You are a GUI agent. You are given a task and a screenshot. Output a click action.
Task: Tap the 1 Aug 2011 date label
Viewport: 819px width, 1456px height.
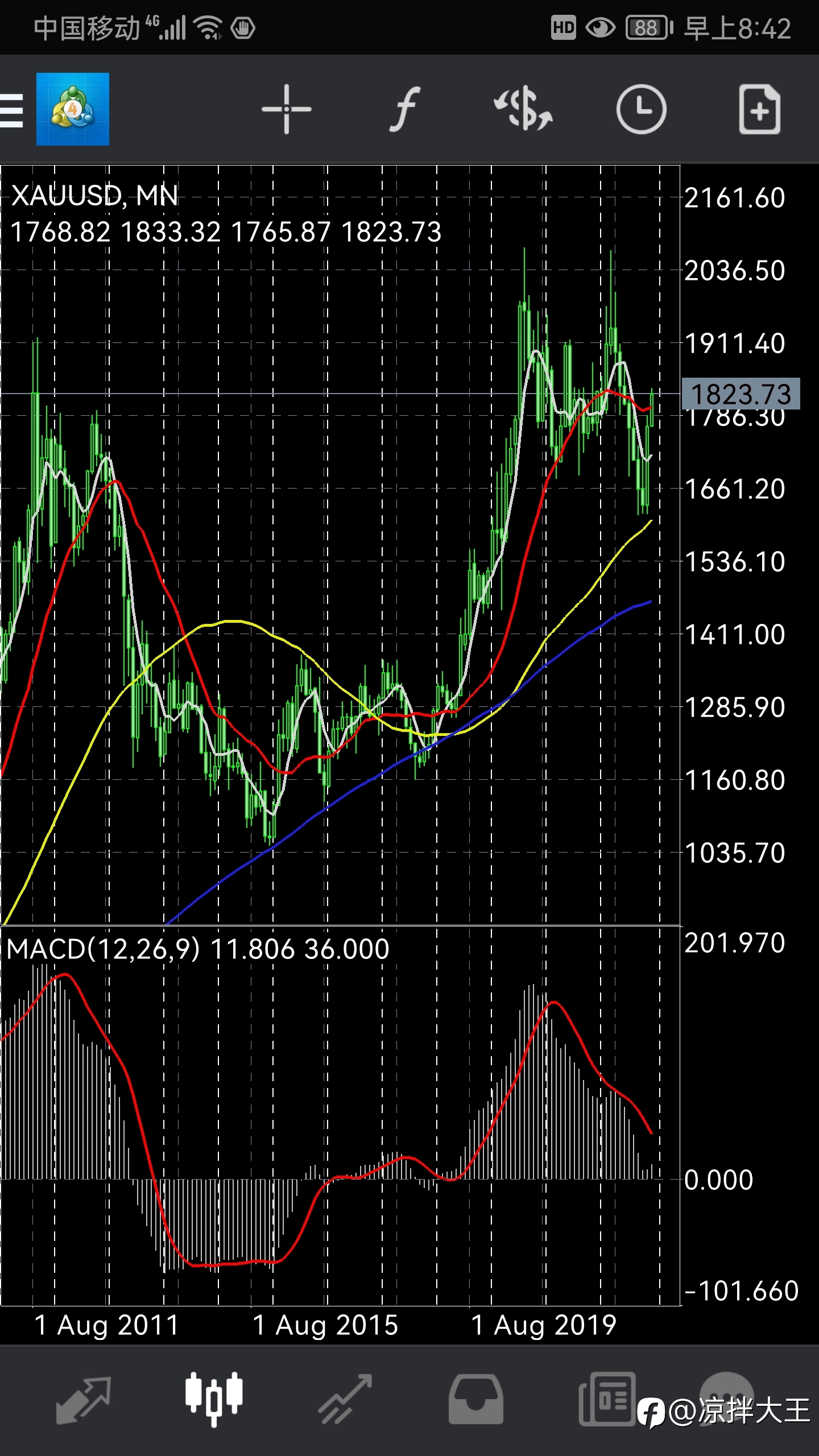click(106, 1325)
